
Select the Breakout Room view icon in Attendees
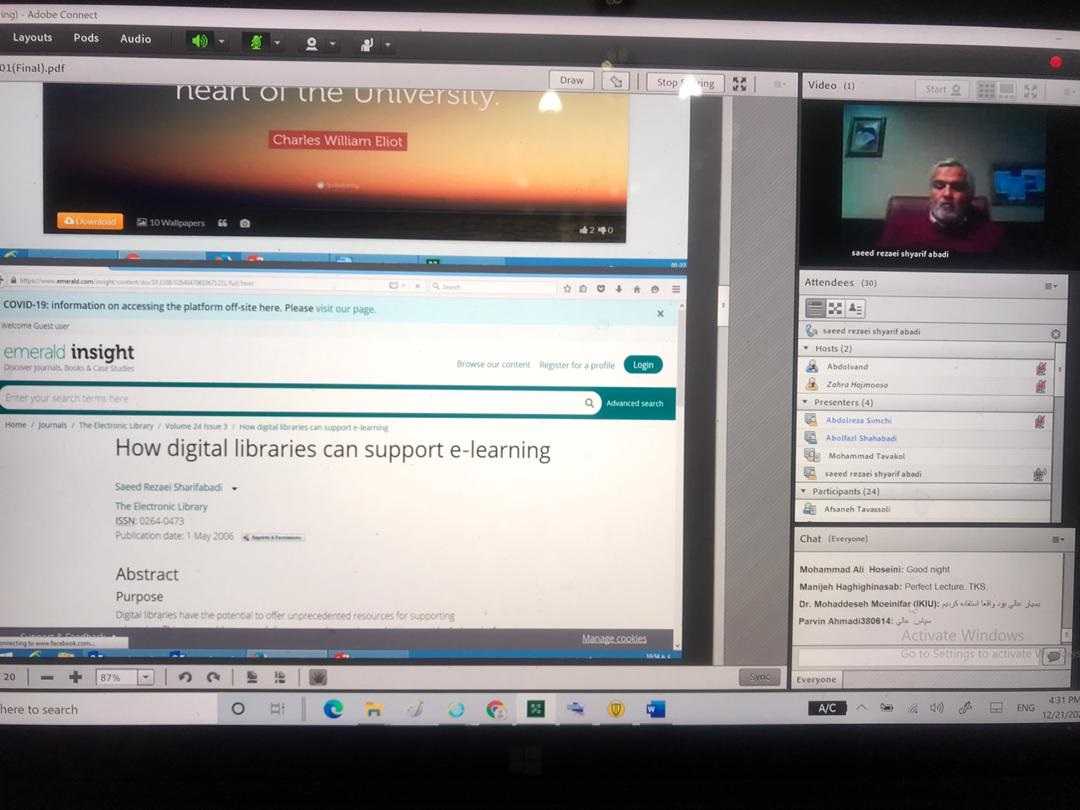click(835, 308)
